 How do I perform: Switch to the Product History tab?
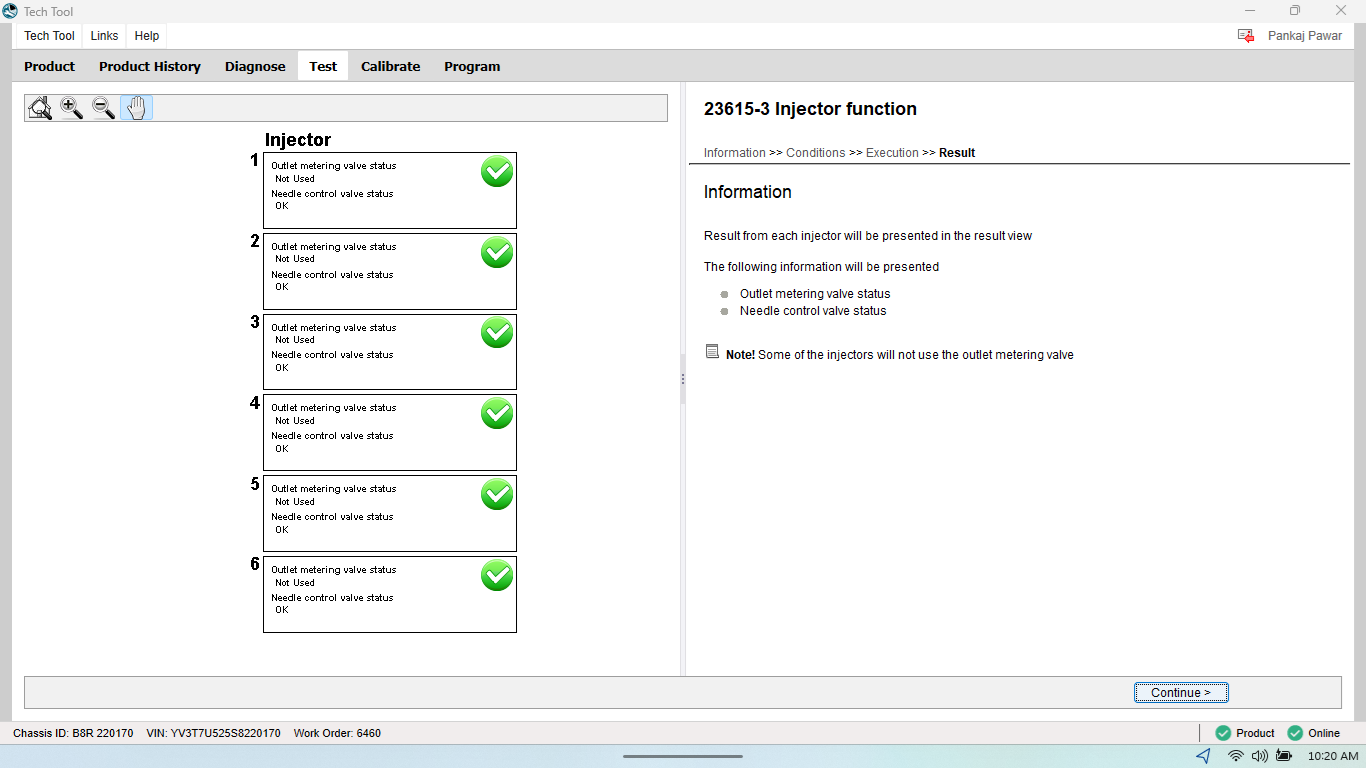pos(150,67)
